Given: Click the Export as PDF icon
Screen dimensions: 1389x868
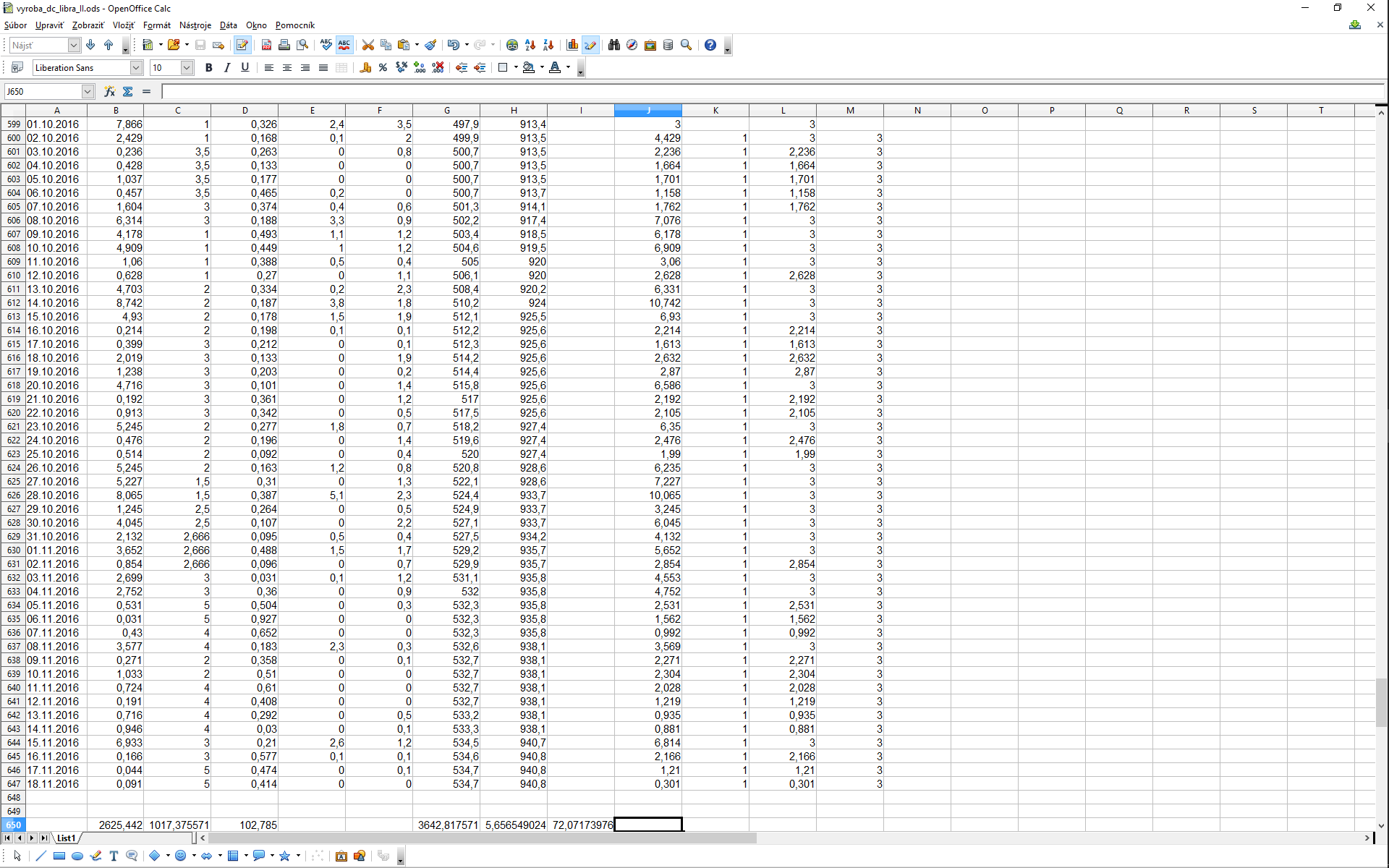Looking at the screenshot, I should click(x=266, y=45).
